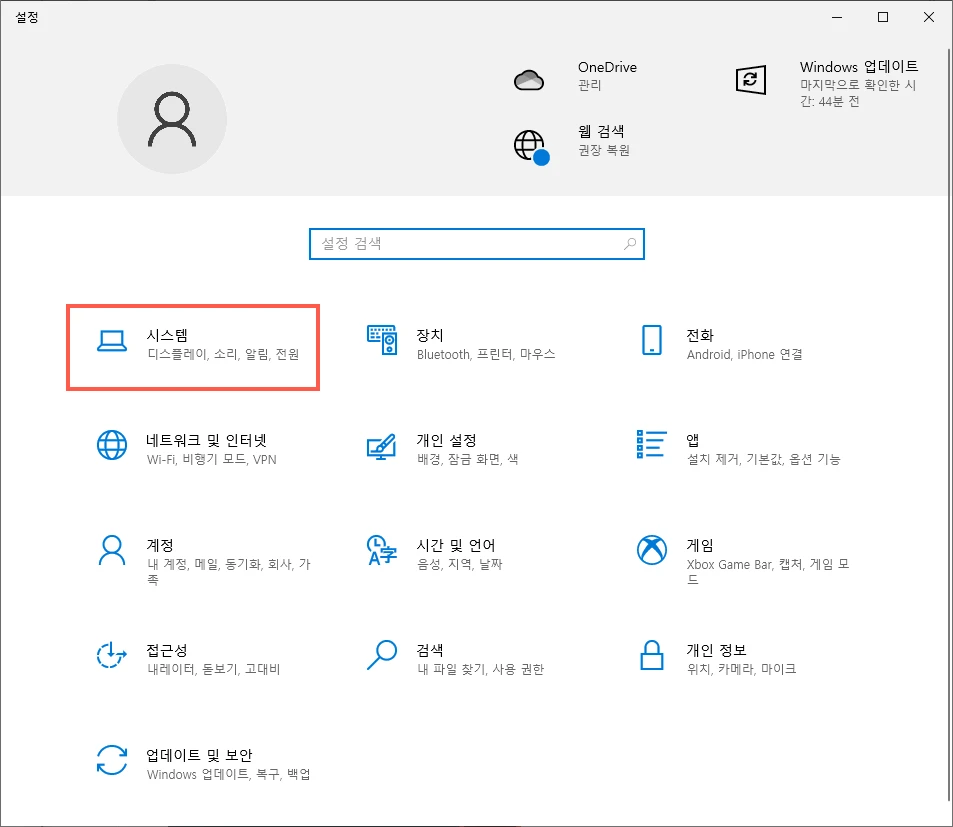The image size is (953, 827).
Task: Open the 시스템 laptop icon
Action: pyautogui.click(x=112, y=341)
